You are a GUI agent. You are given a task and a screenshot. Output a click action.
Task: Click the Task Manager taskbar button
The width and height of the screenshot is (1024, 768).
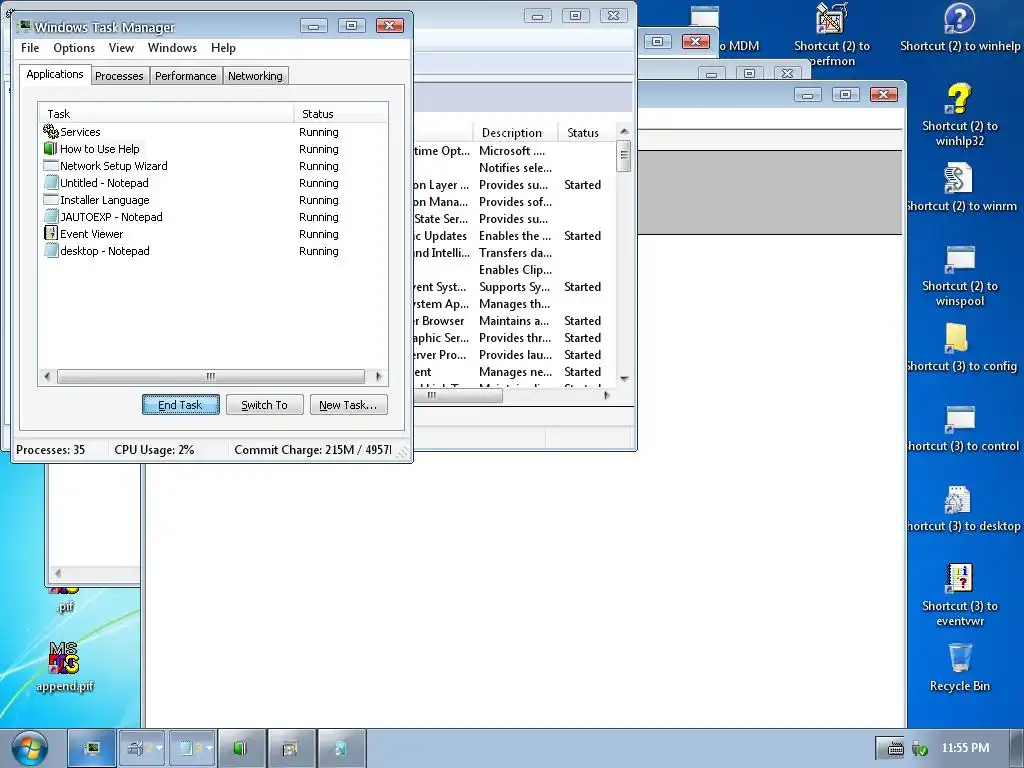coord(92,748)
